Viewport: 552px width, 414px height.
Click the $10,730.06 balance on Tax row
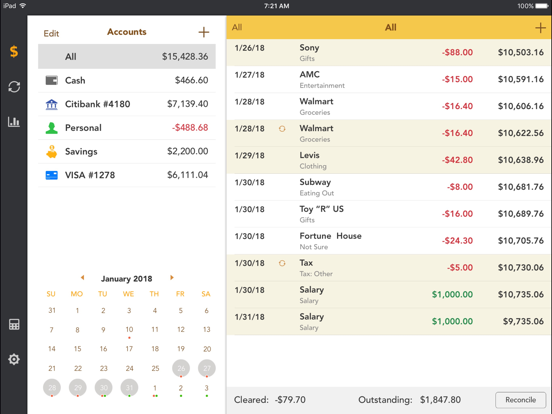coord(521,268)
